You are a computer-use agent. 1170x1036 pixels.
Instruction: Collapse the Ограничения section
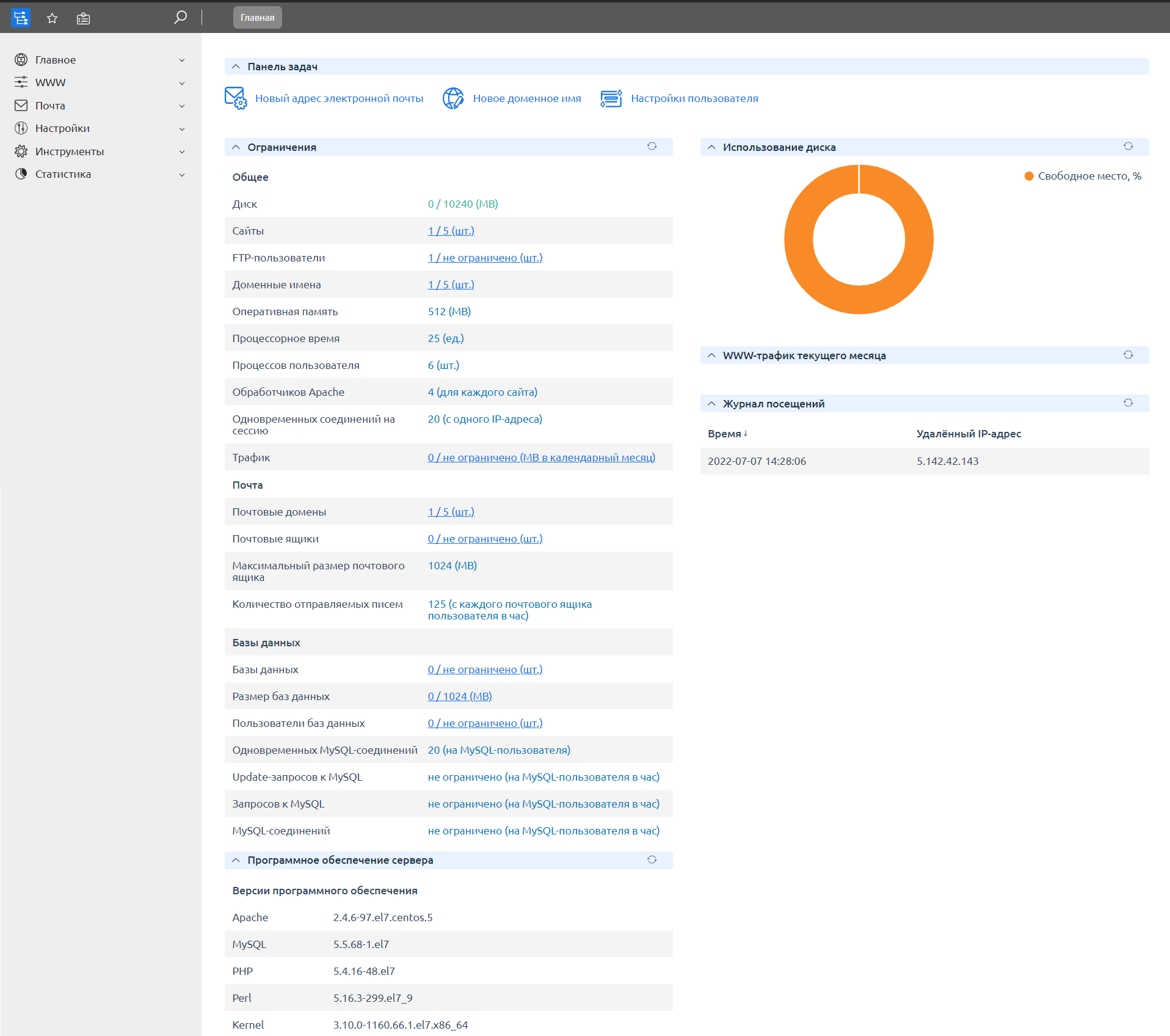point(236,147)
